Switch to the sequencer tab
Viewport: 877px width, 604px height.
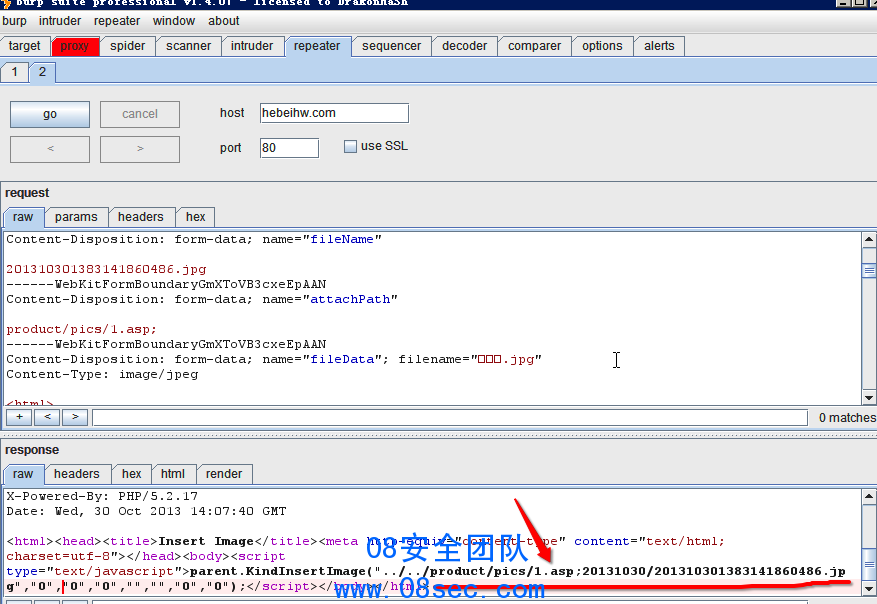392,46
